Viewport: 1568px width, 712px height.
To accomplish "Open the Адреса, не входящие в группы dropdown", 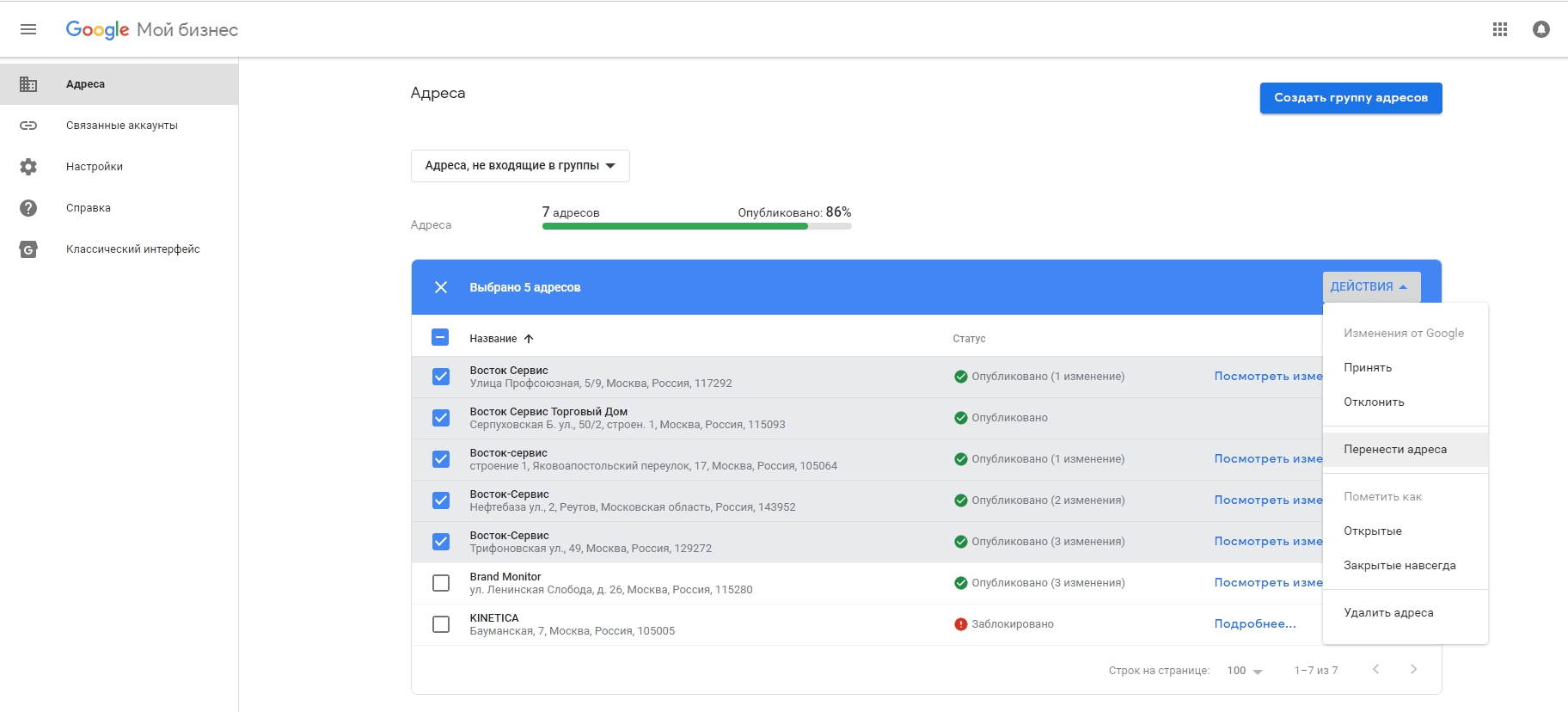I will pos(520,166).
